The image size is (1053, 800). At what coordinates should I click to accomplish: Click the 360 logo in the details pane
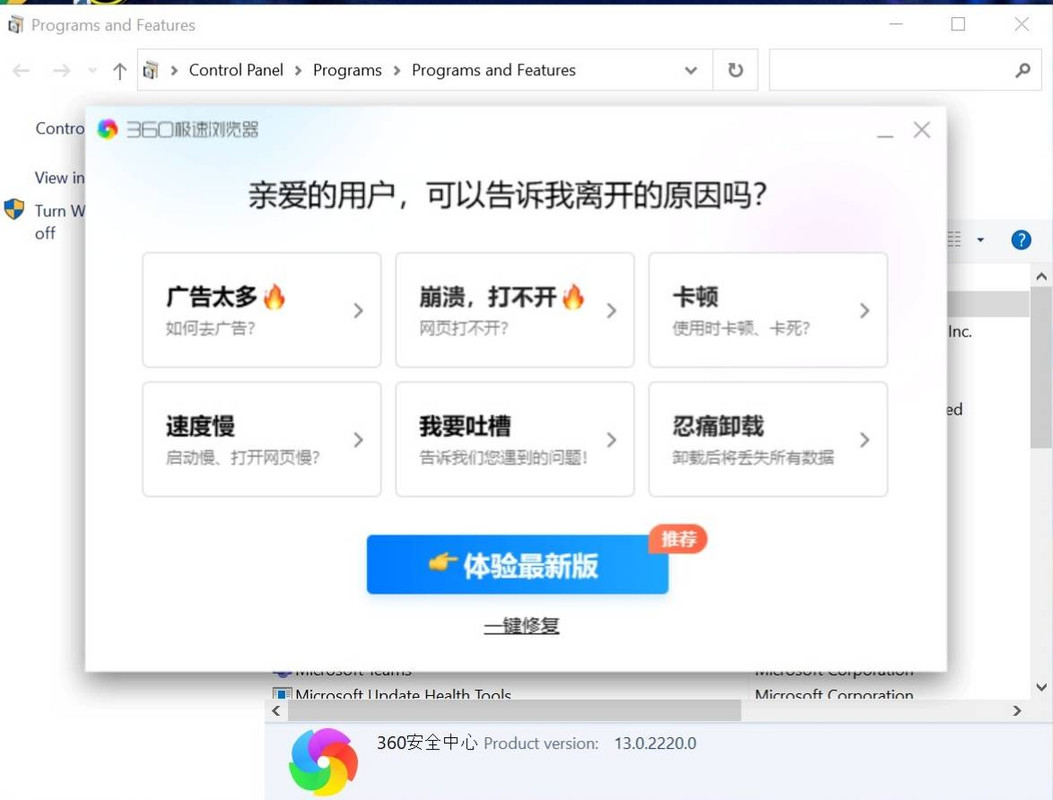tap(323, 762)
